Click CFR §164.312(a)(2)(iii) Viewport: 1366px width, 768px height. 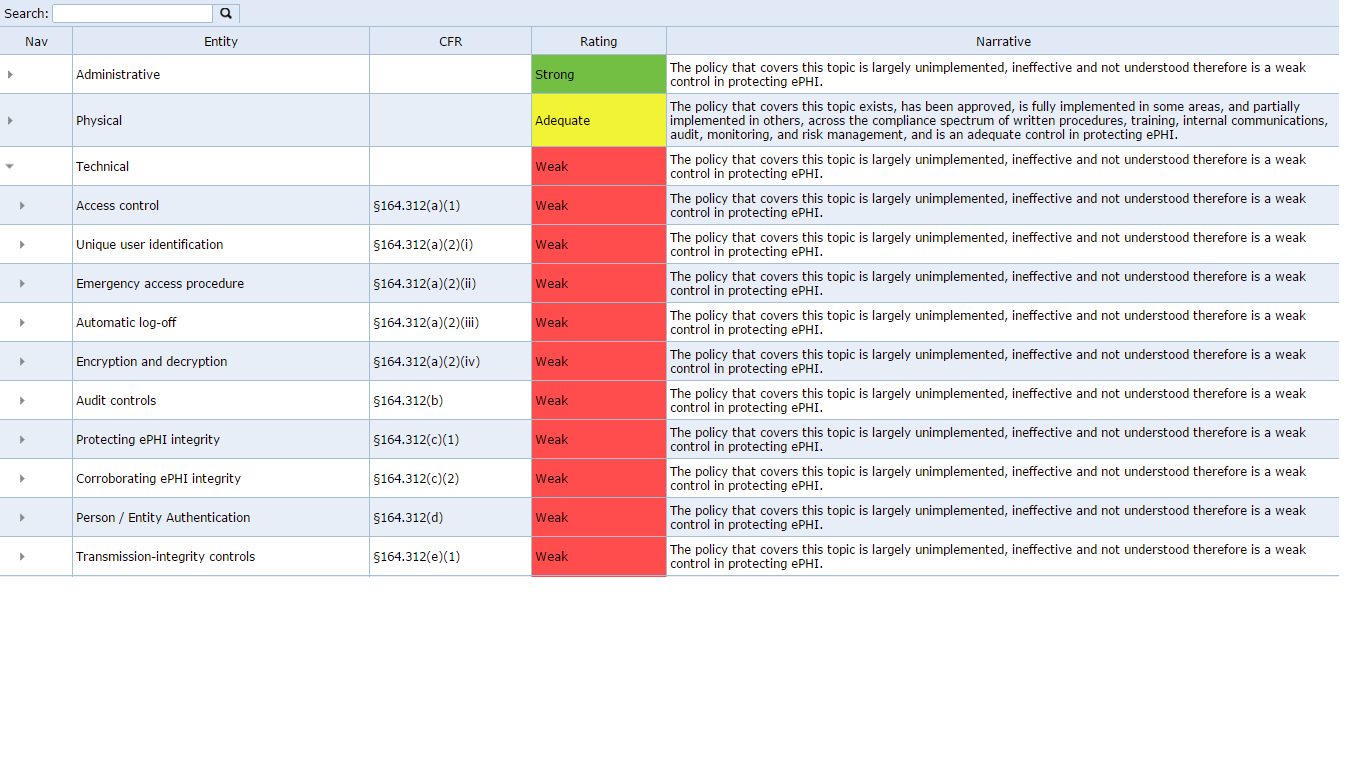(427, 323)
